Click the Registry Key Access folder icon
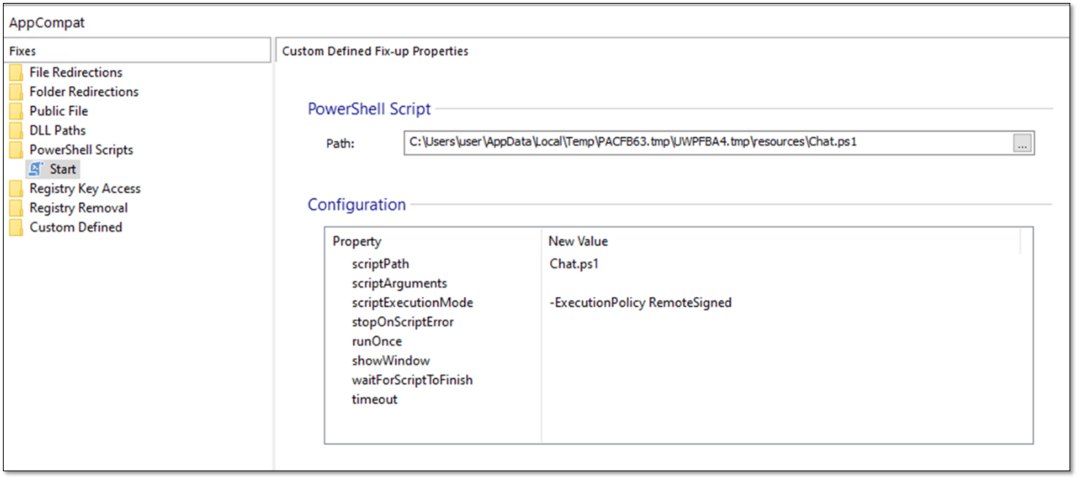This screenshot has height=481, width=1080. tap(16, 188)
